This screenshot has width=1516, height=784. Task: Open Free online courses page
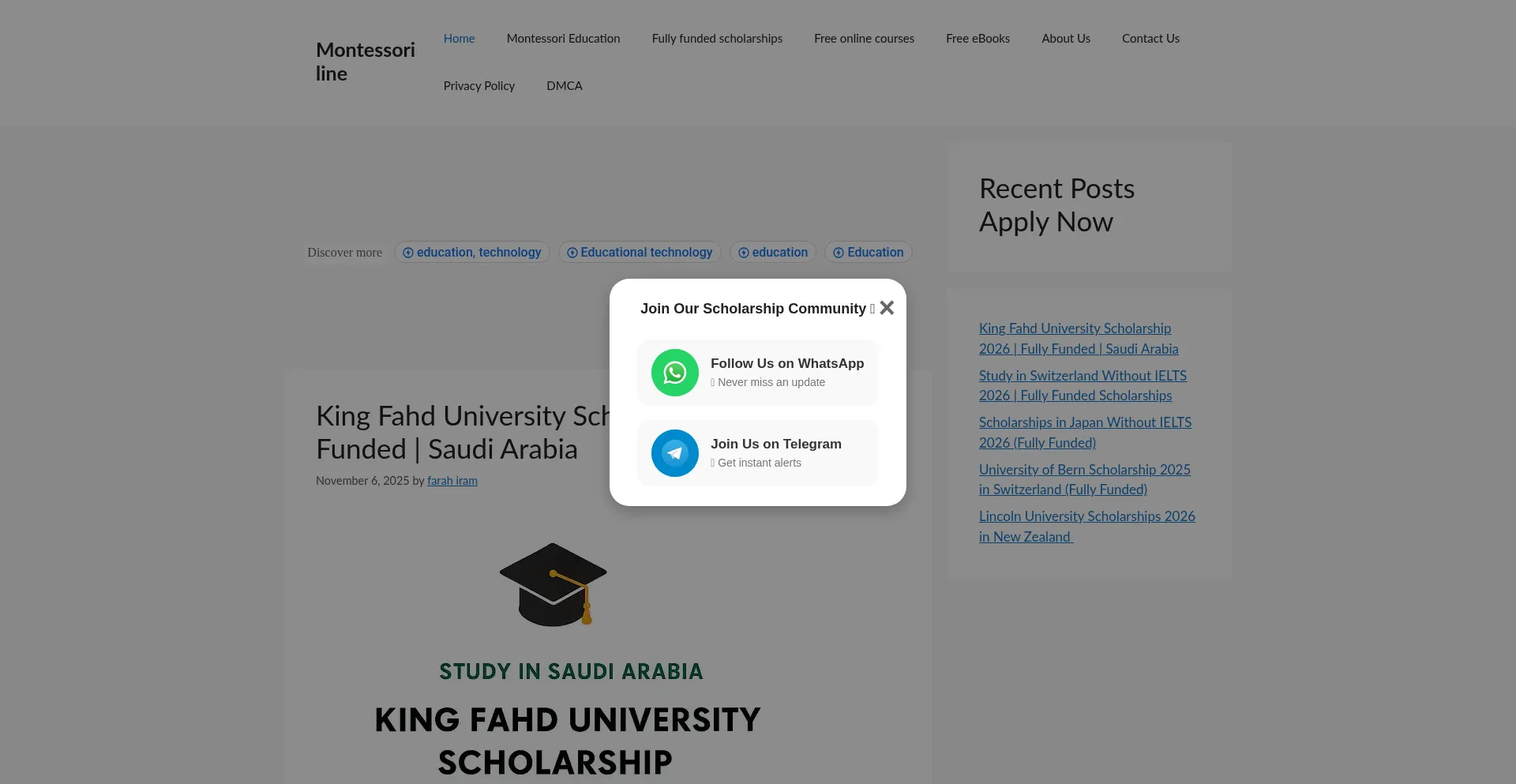pyautogui.click(x=864, y=39)
